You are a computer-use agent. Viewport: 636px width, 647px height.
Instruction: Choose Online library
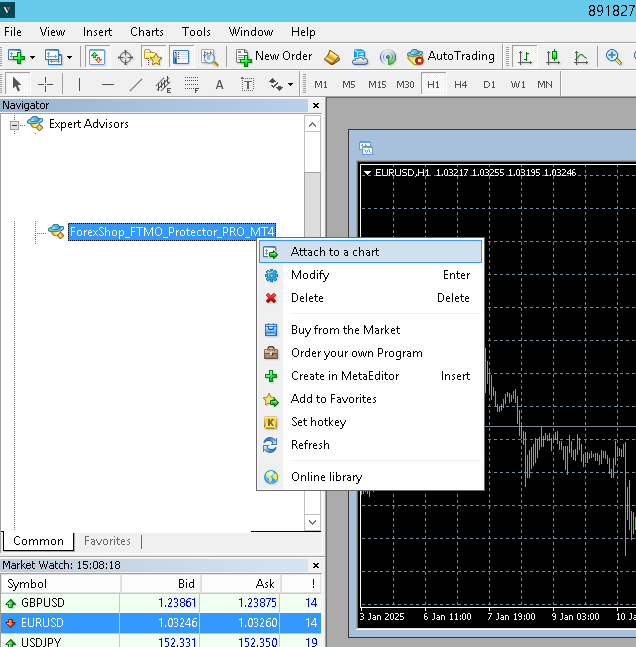[x=370, y=477]
